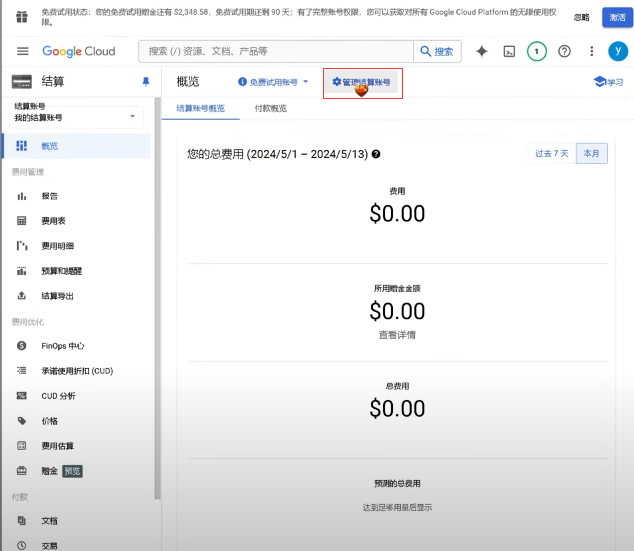Open the help question mark icon
The height and width of the screenshot is (551, 634).
click(564, 51)
